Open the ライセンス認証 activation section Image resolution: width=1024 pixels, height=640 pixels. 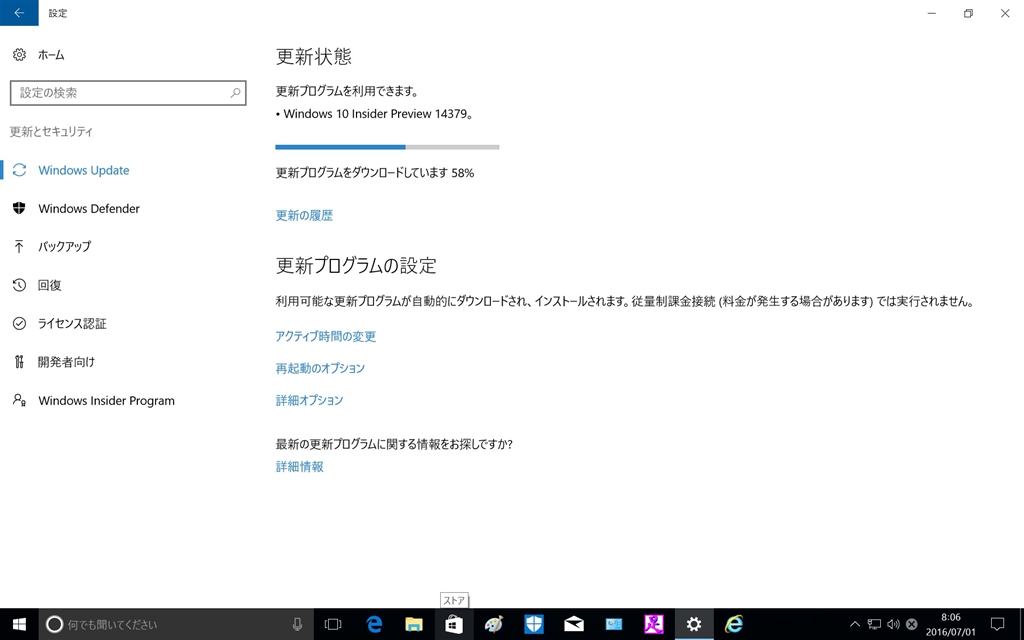point(72,324)
